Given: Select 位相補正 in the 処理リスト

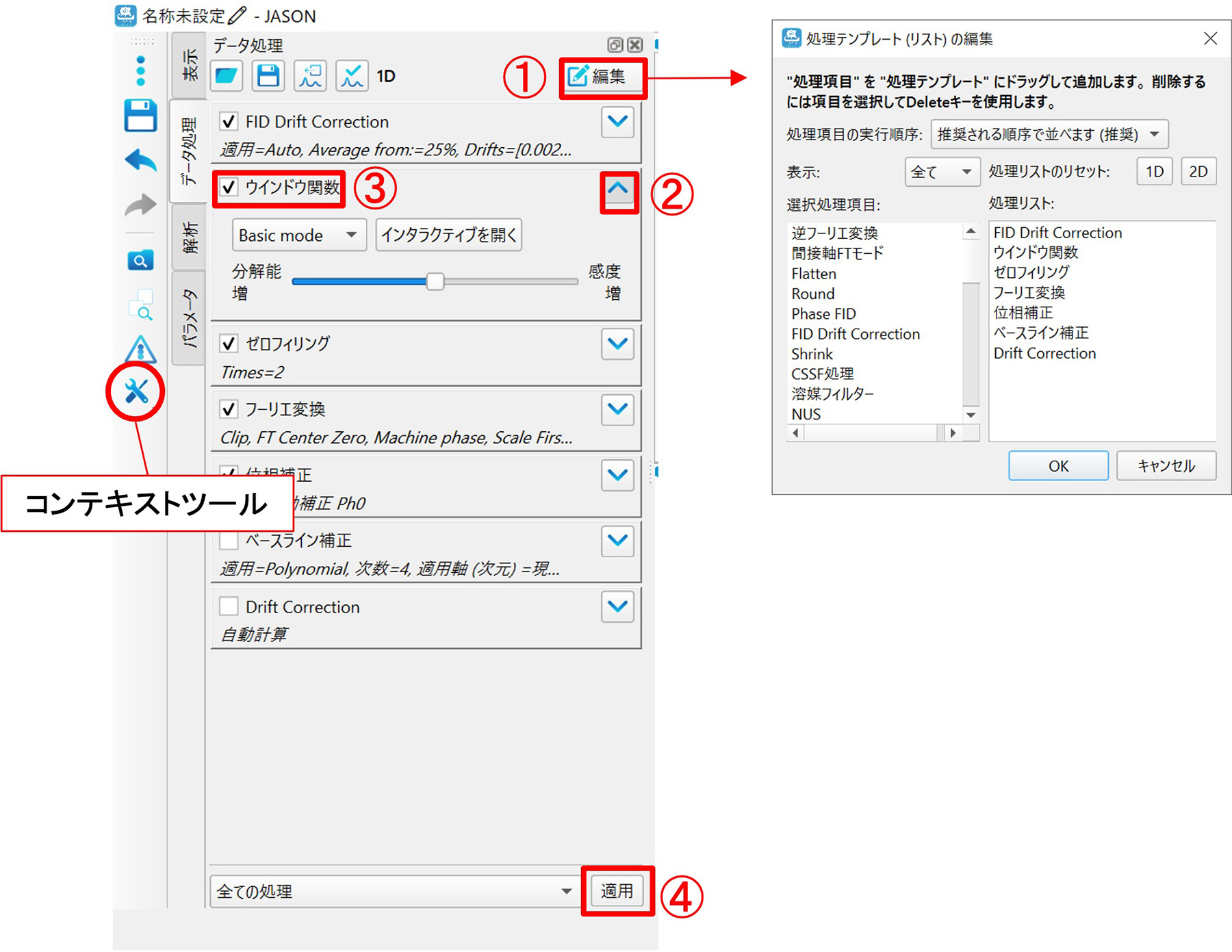Looking at the screenshot, I should tap(1023, 313).
